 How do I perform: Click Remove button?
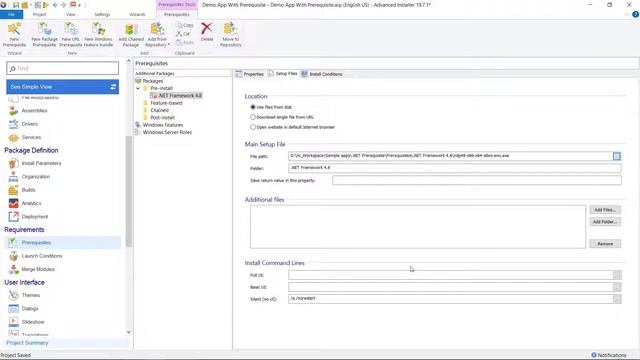click(x=605, y=244)
